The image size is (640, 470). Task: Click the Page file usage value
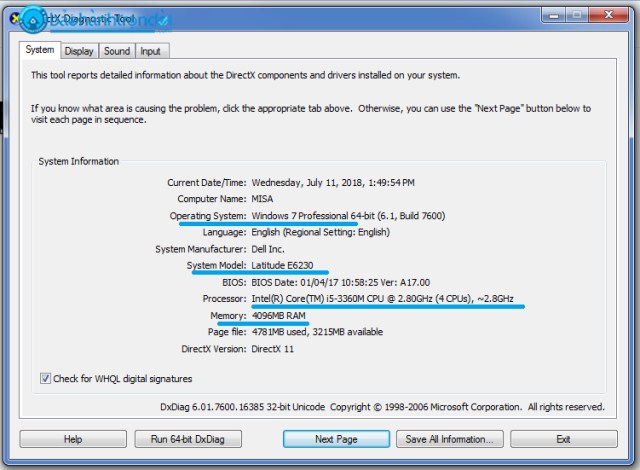[x=317, y=332]
